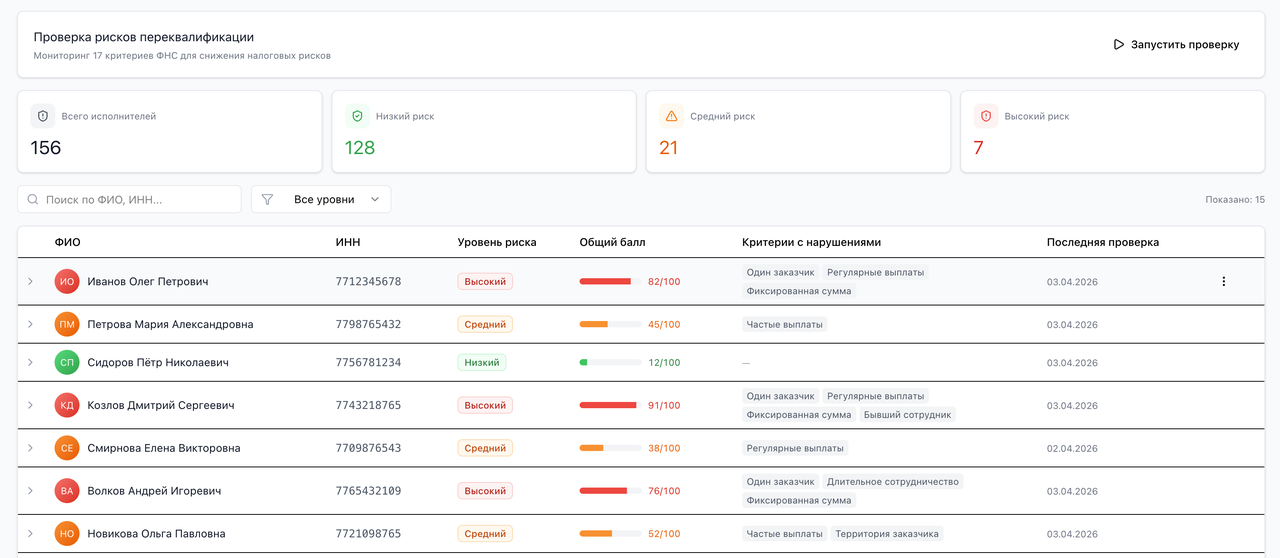
Task: Expand the row for Петрова Мария Александровна
Action: tap(31, 324)
